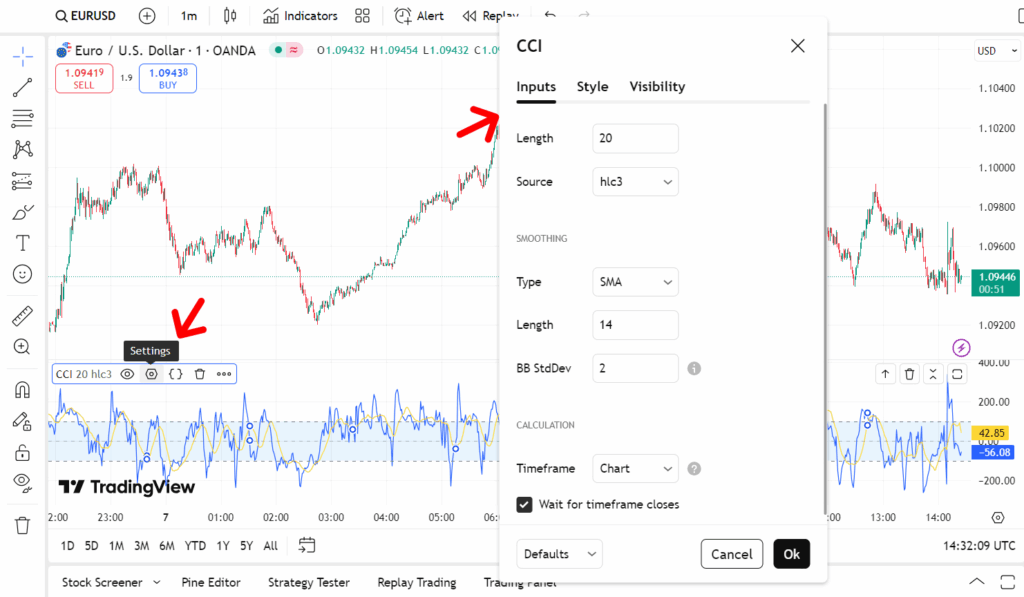This screenshot has width=1024, height=597.
Task: Select the measure ruler tool
Action: tap(22, 316)
